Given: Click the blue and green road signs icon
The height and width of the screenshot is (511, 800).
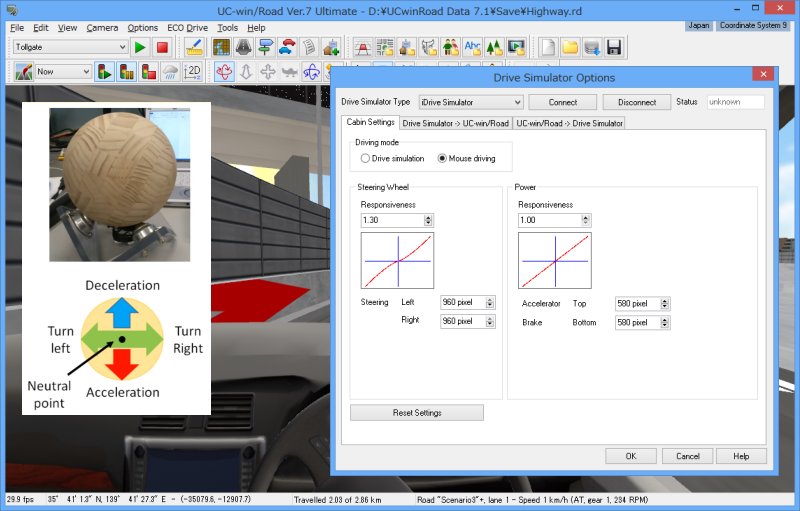Looking at the screenshot, I should [x=265, y=47].
